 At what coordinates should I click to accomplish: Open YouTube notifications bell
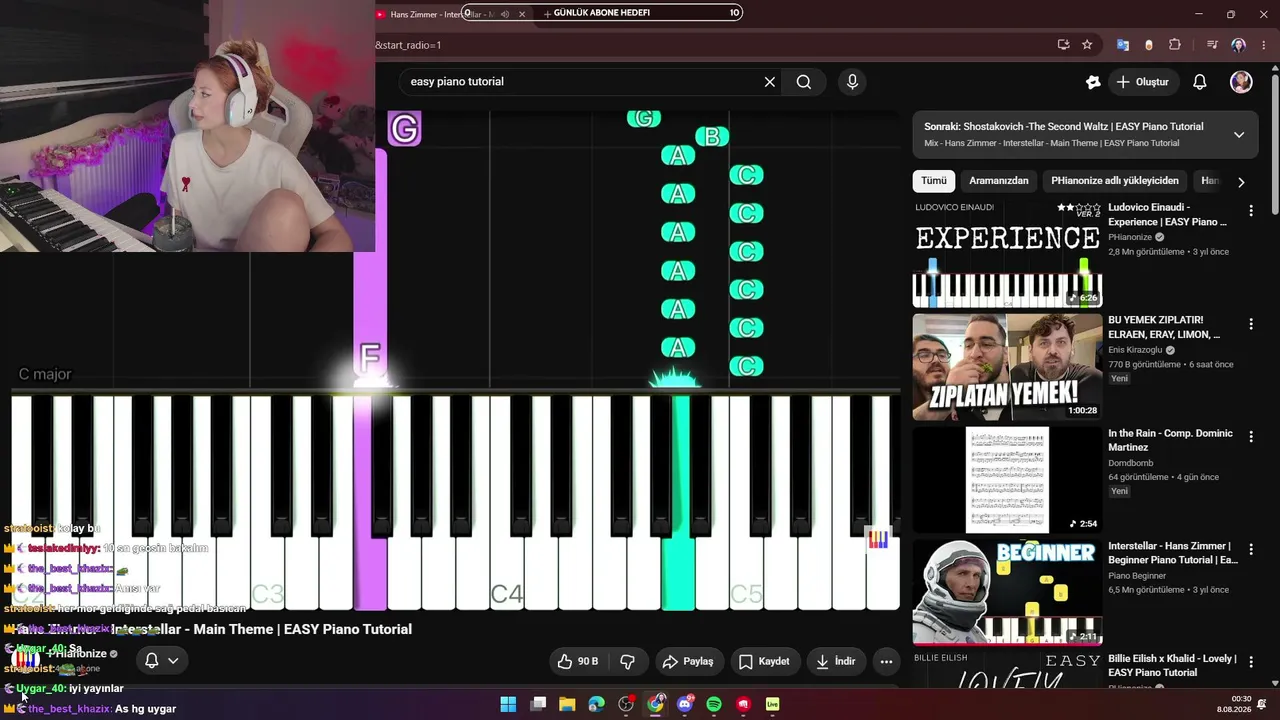click(x=1200, y=82)
